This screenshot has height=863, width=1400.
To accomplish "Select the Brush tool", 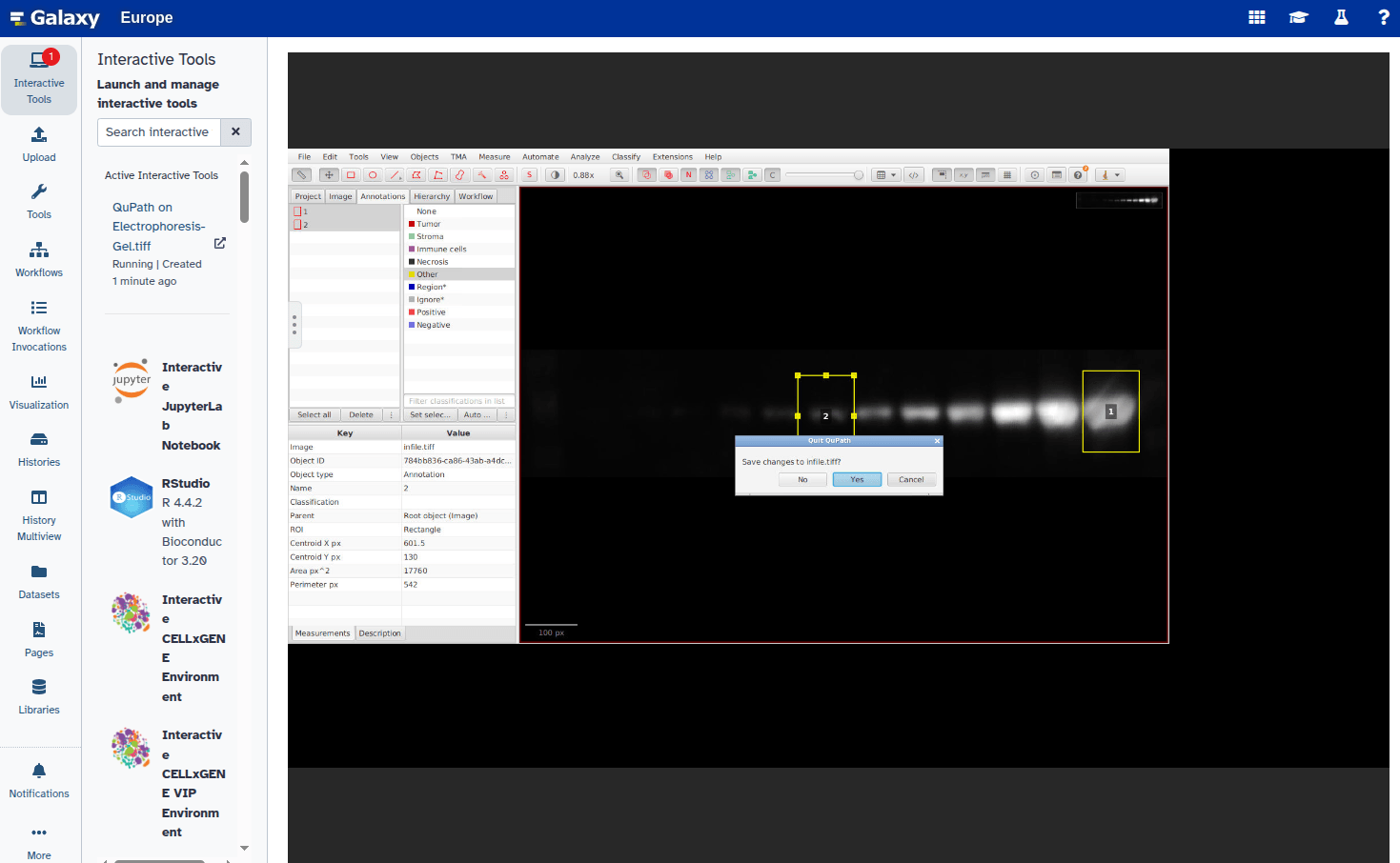I will [460, 175].
